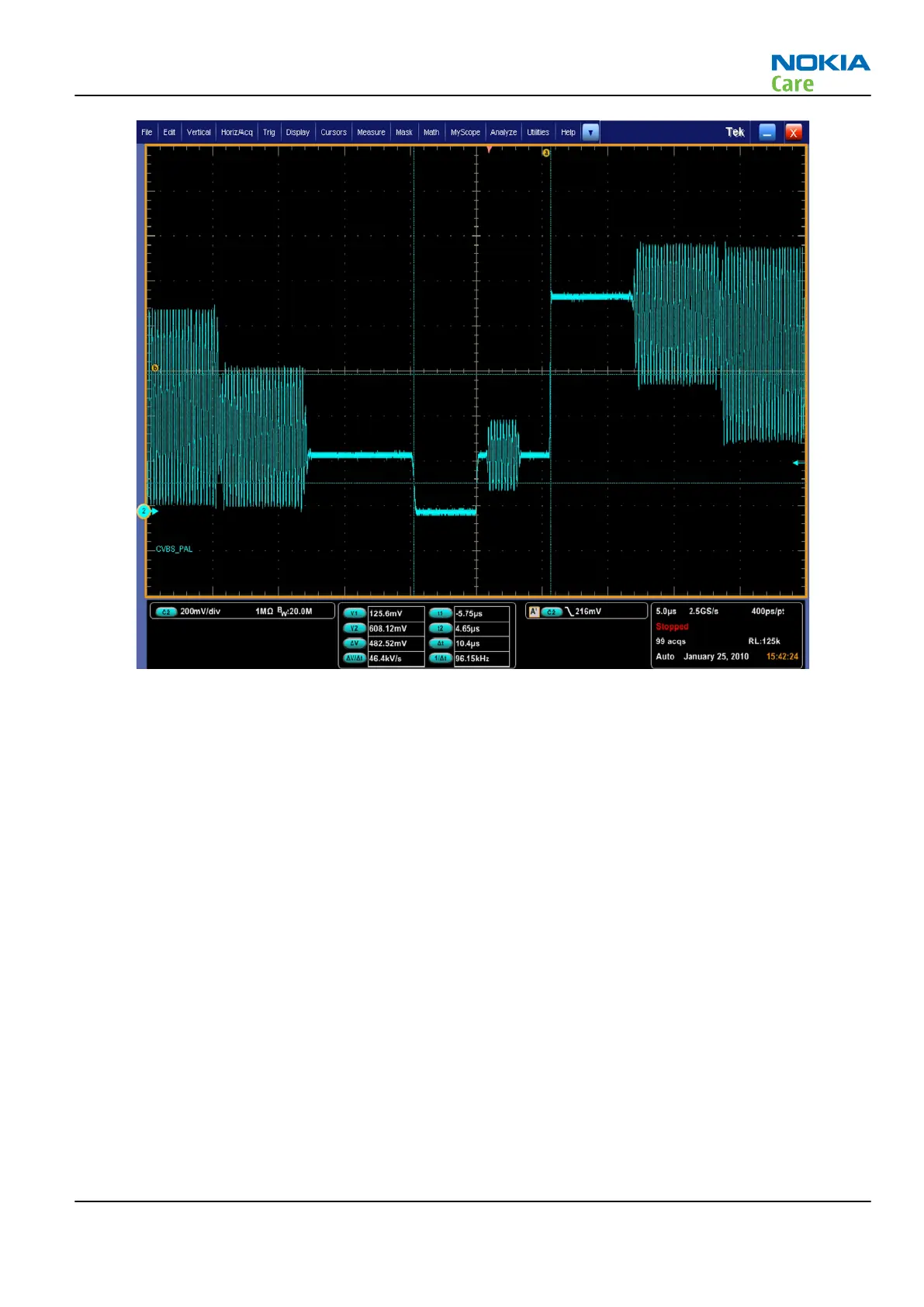Expand the menu bar dropdown arrow
The image size is (924, 1307).
click(590, 132)
